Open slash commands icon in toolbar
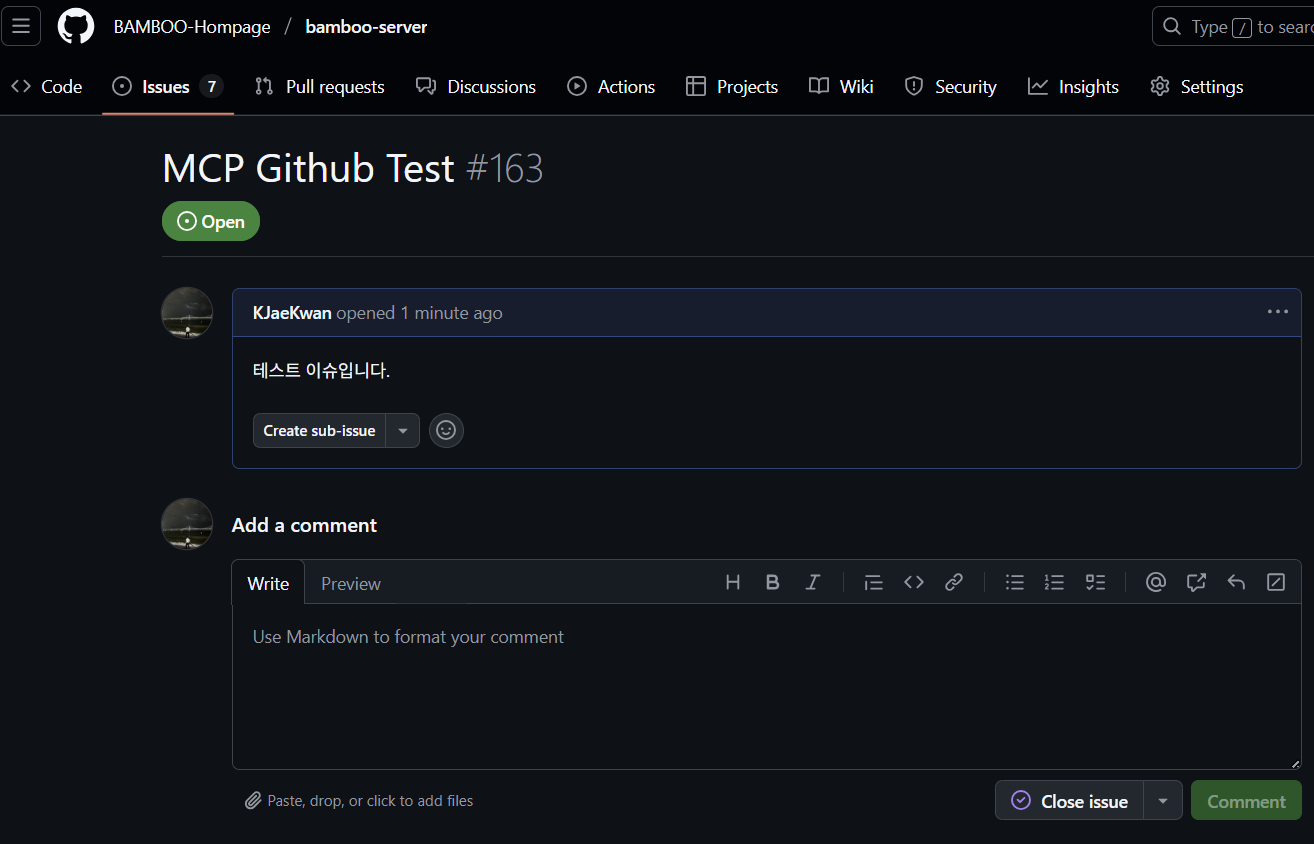The height and width of the screenshot is (844, 1314). [x=1276, y=582]
